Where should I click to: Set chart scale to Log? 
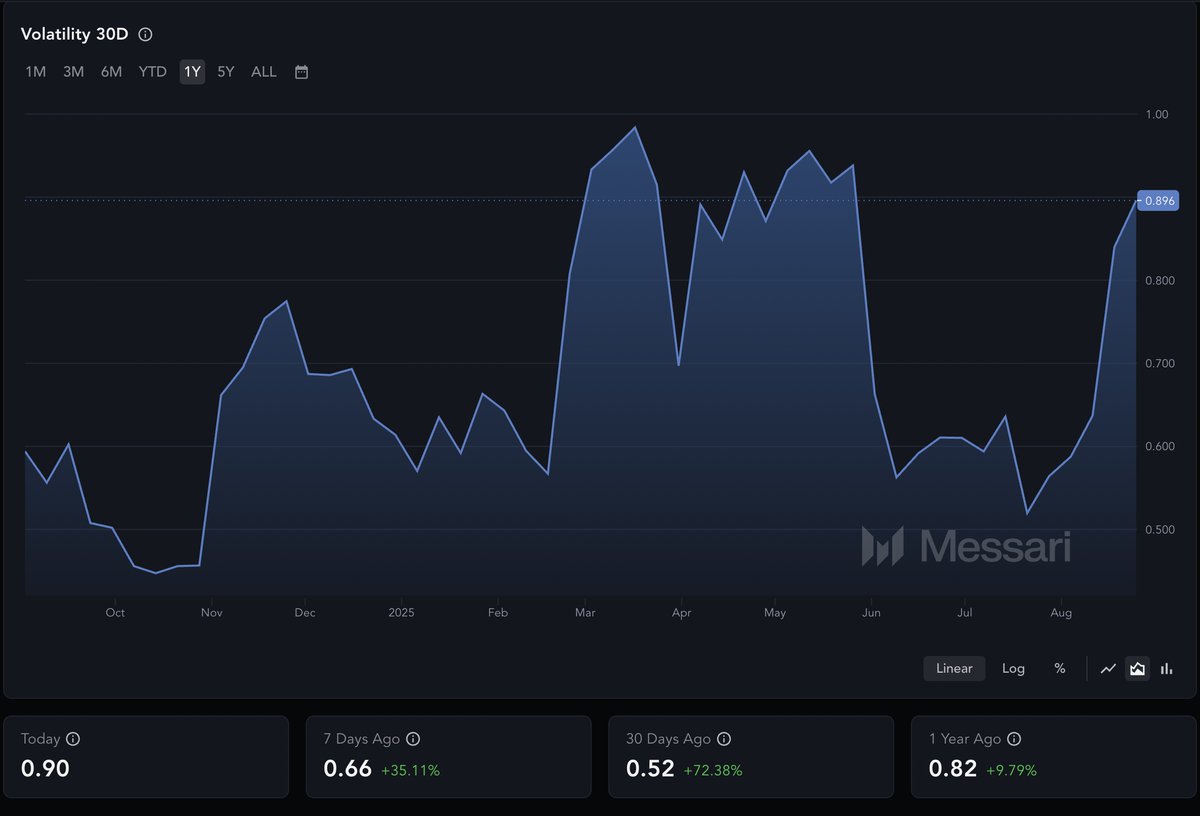point(1013,669)
